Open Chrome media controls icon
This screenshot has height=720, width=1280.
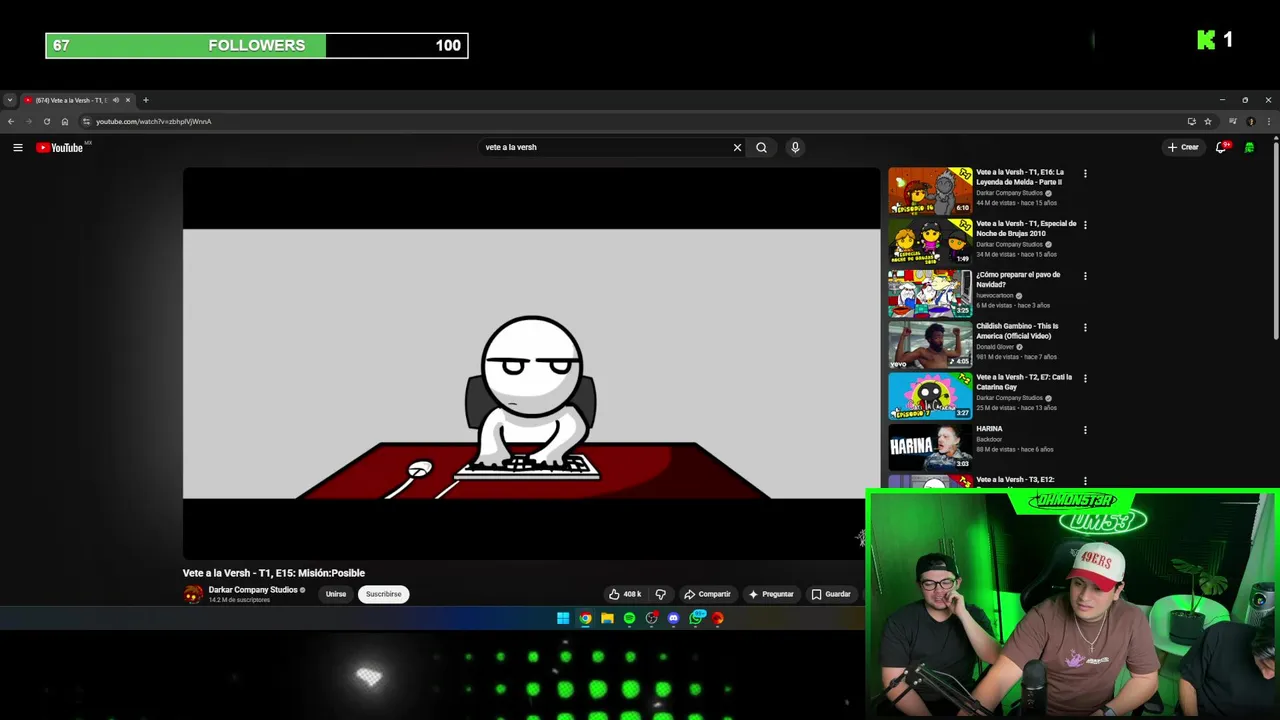point(1233,121)
